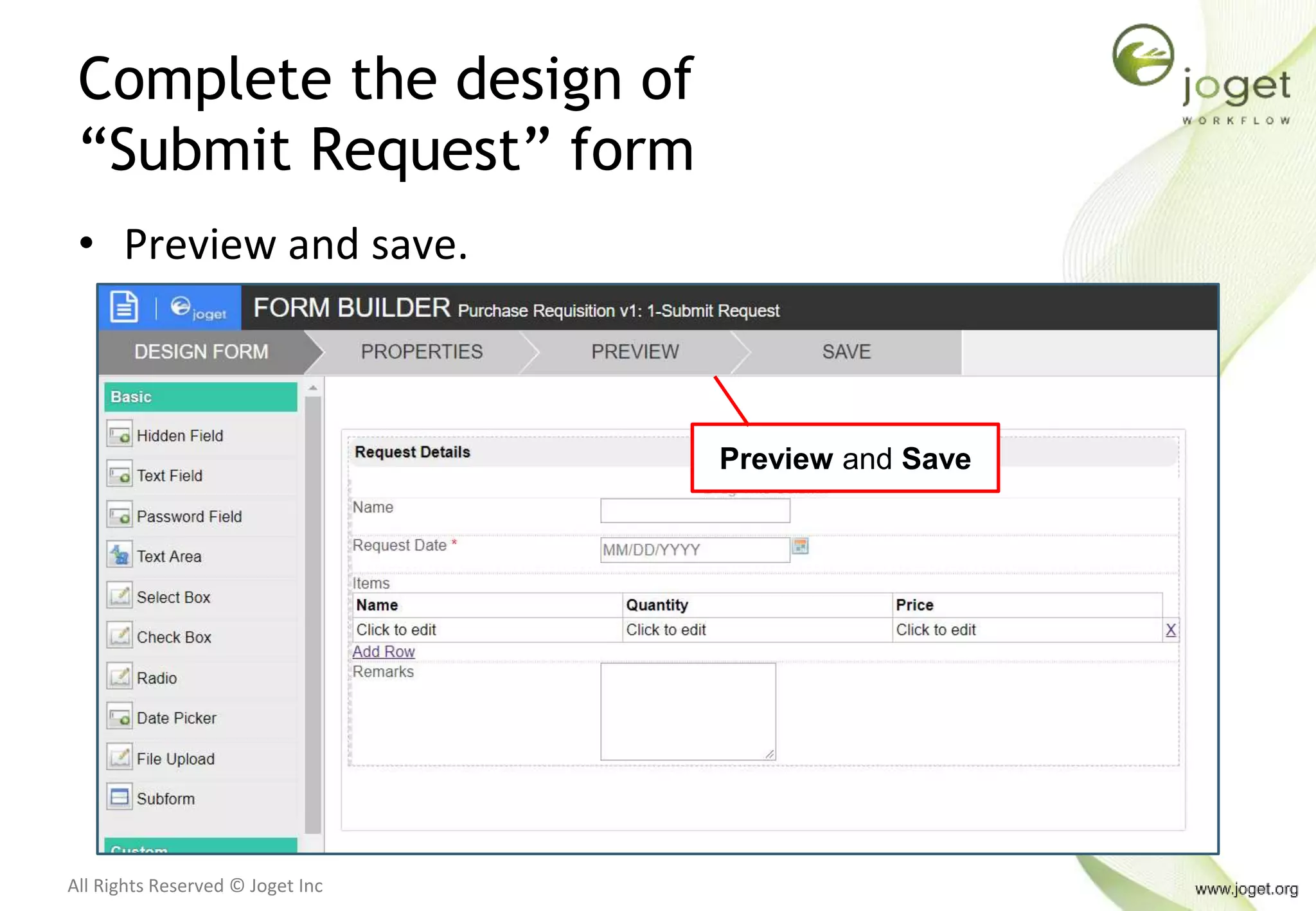Click the Items field label
This screenshot has height=911, width=1316.
(371, 583)
